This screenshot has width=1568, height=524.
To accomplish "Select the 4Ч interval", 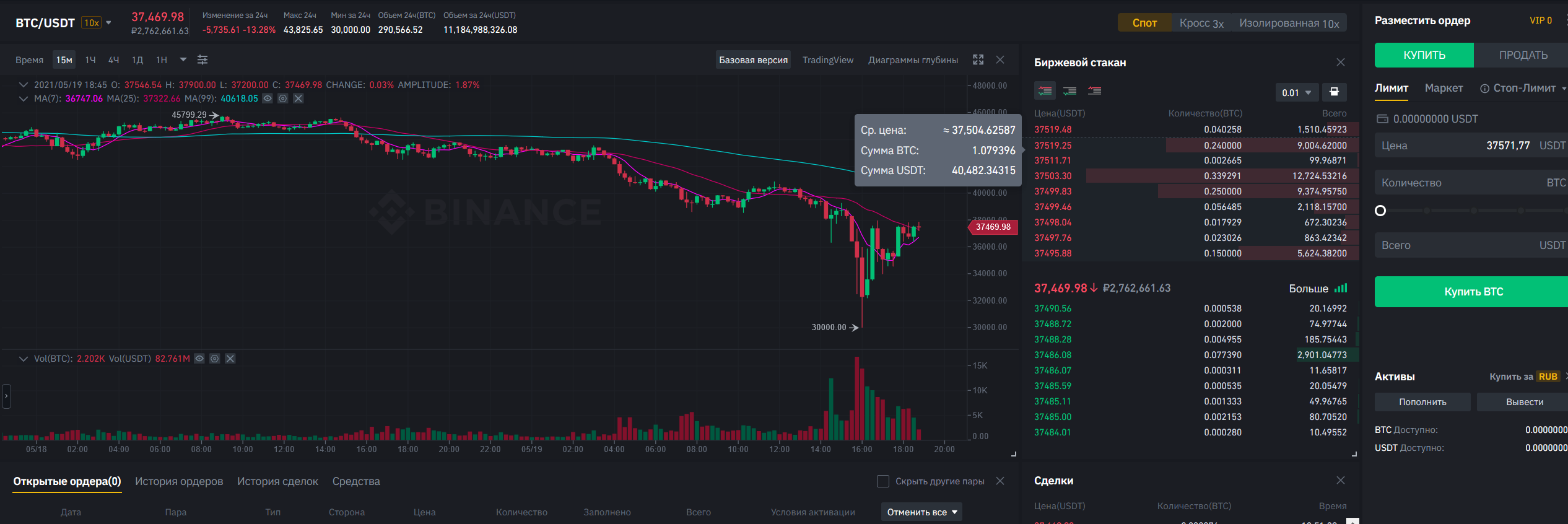I will point(113,60).
